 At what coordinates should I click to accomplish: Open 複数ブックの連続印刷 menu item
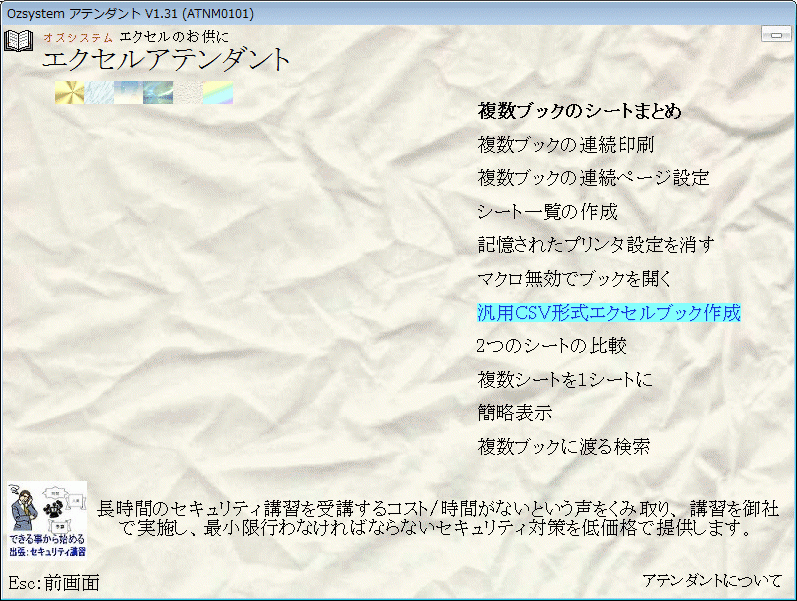566,144
